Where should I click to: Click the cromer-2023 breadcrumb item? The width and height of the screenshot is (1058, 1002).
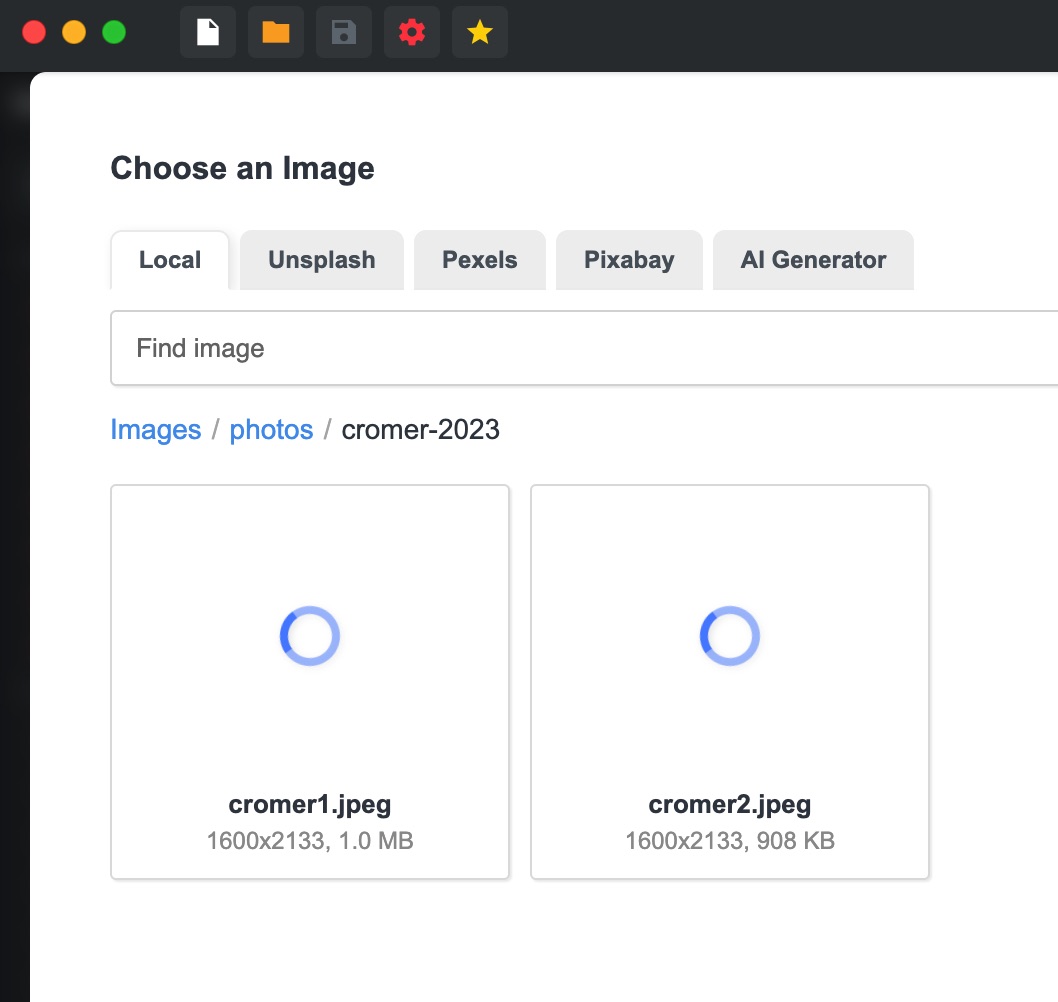click(x=420, y=430)
